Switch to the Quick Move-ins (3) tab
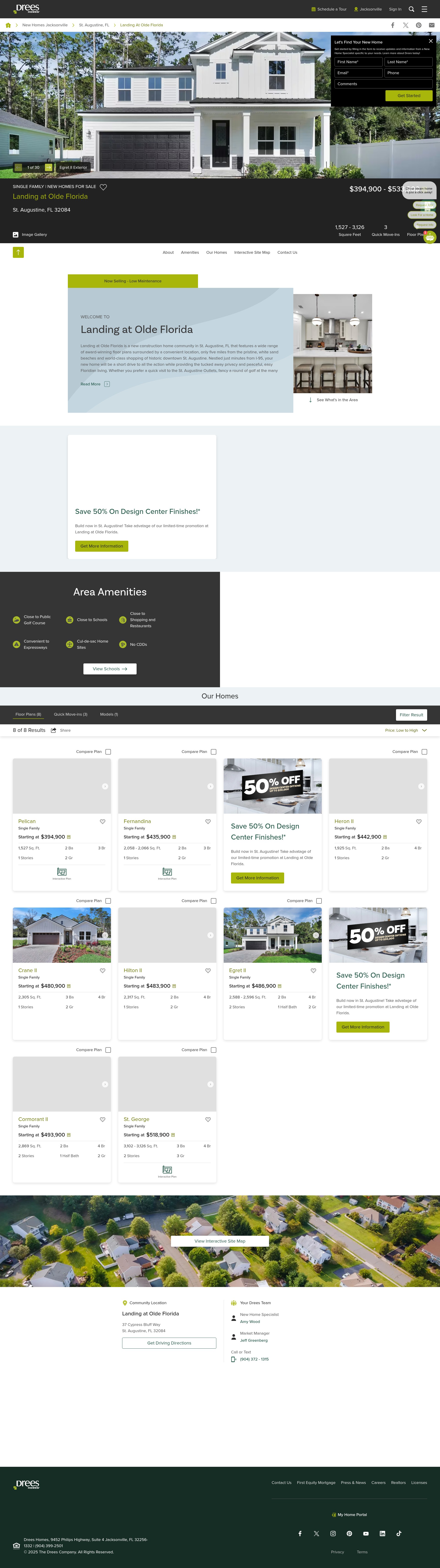The height and width of the screenshot is (1568, 440). [x=71, y=714]
